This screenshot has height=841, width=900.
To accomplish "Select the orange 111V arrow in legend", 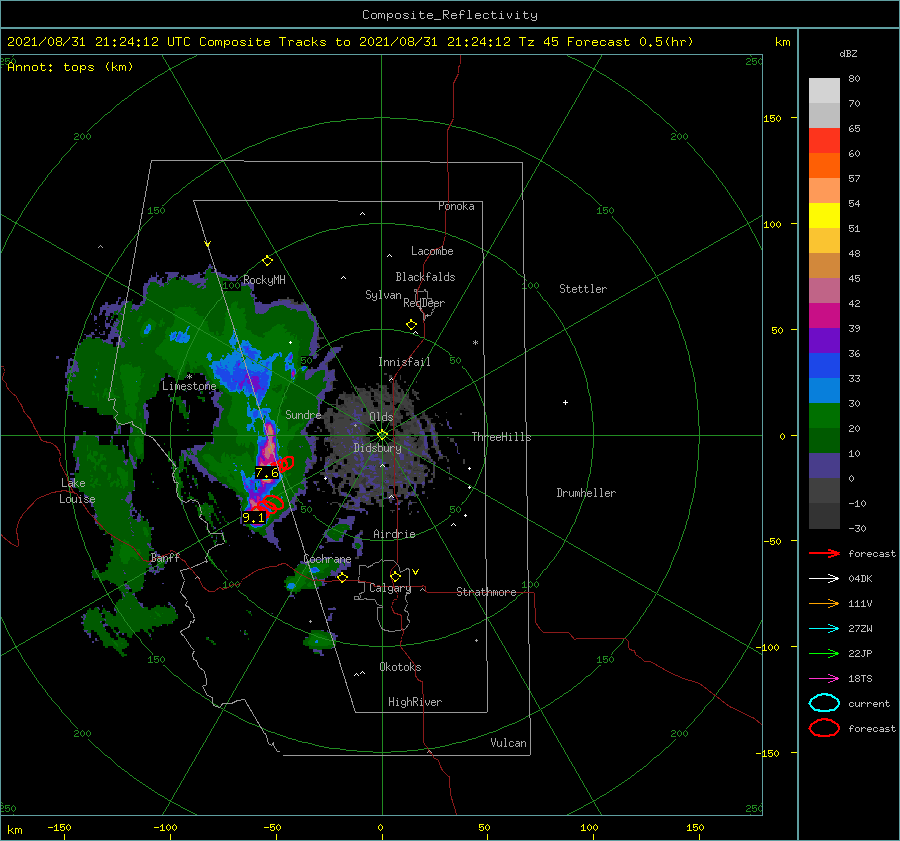I will 824,603.
